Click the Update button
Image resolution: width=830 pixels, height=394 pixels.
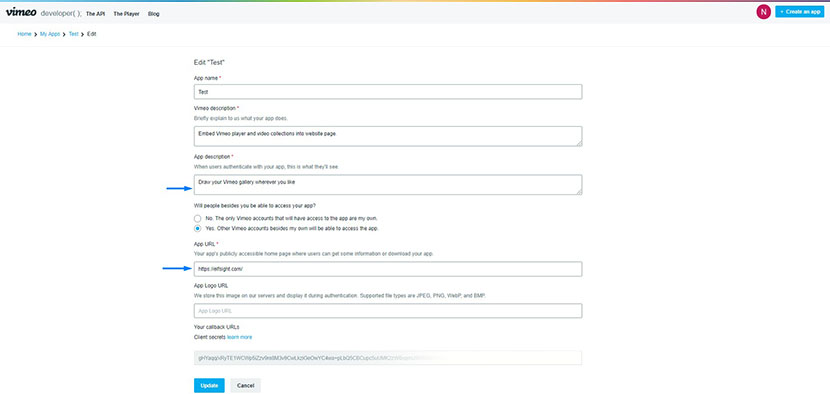(x=209, y=386)
